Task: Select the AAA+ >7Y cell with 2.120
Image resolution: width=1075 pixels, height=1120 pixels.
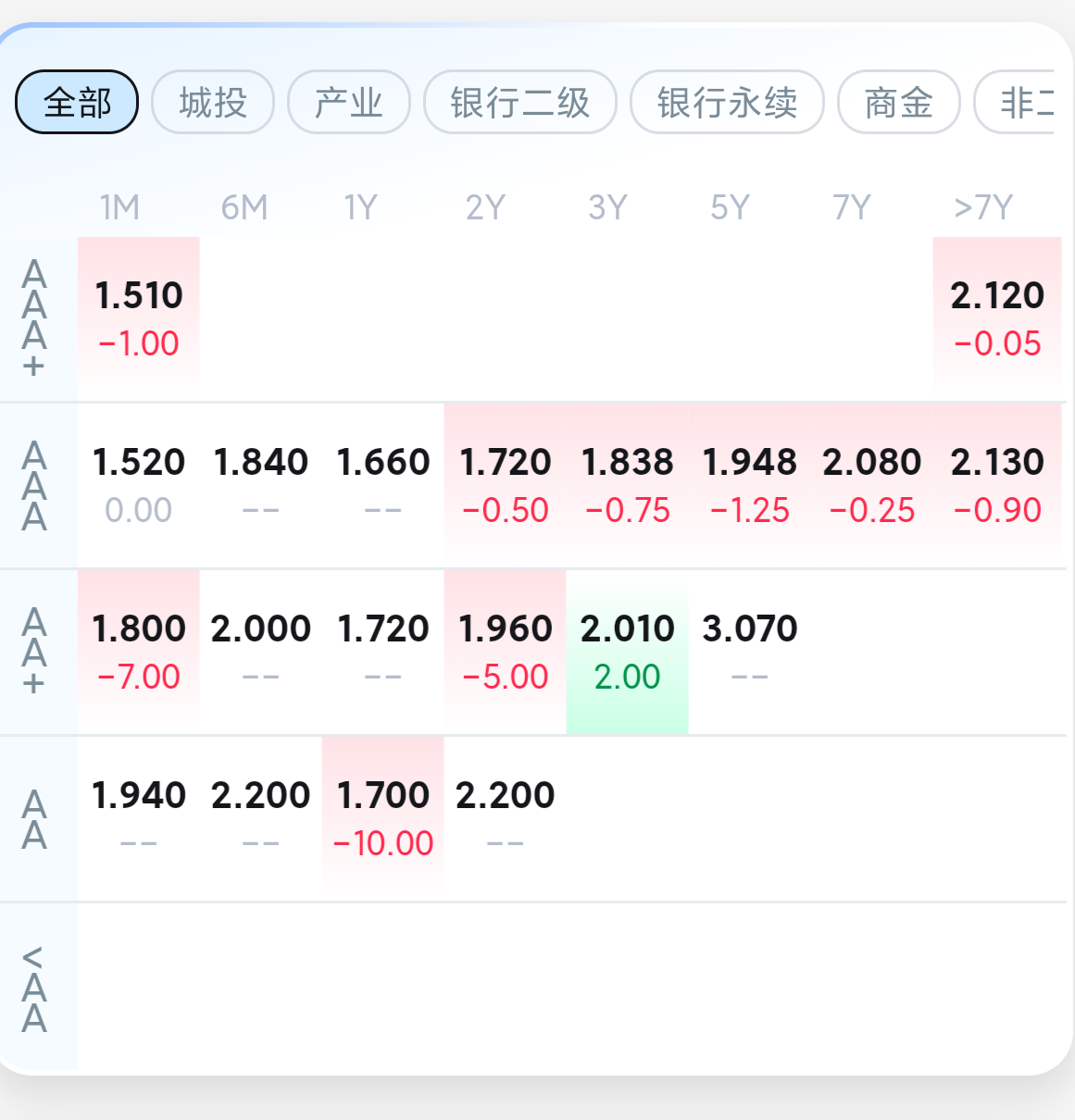Action: click(x=997, y=318)
